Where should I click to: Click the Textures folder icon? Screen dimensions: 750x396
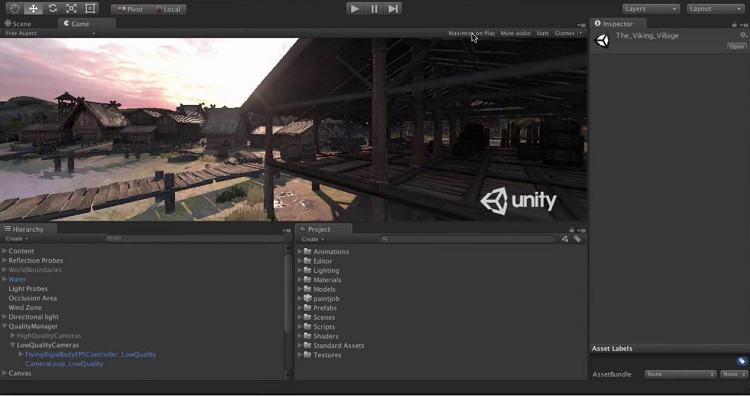click(308, 355)
